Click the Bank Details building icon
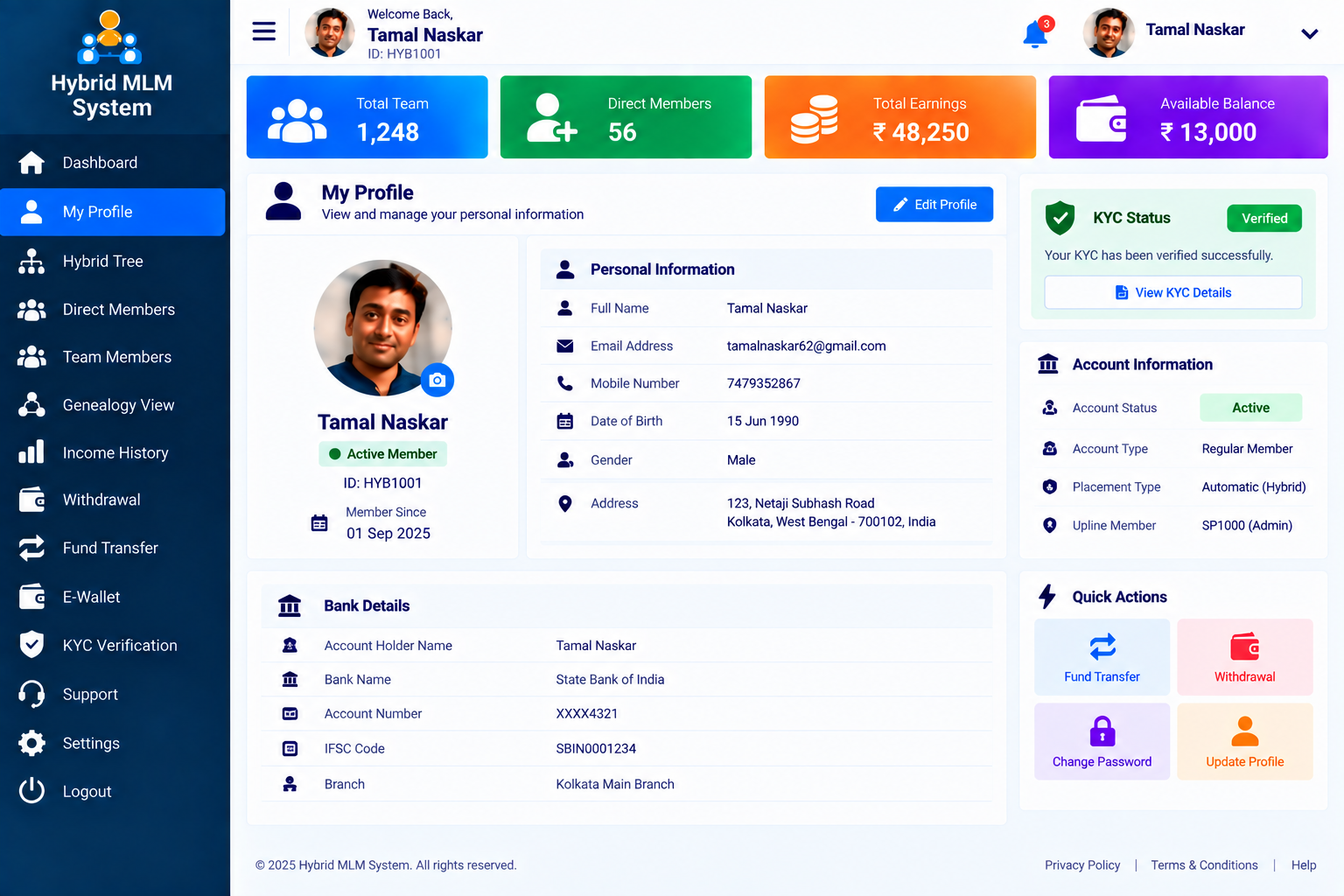Screen dimensions: 1344x896 click(290, 605)
